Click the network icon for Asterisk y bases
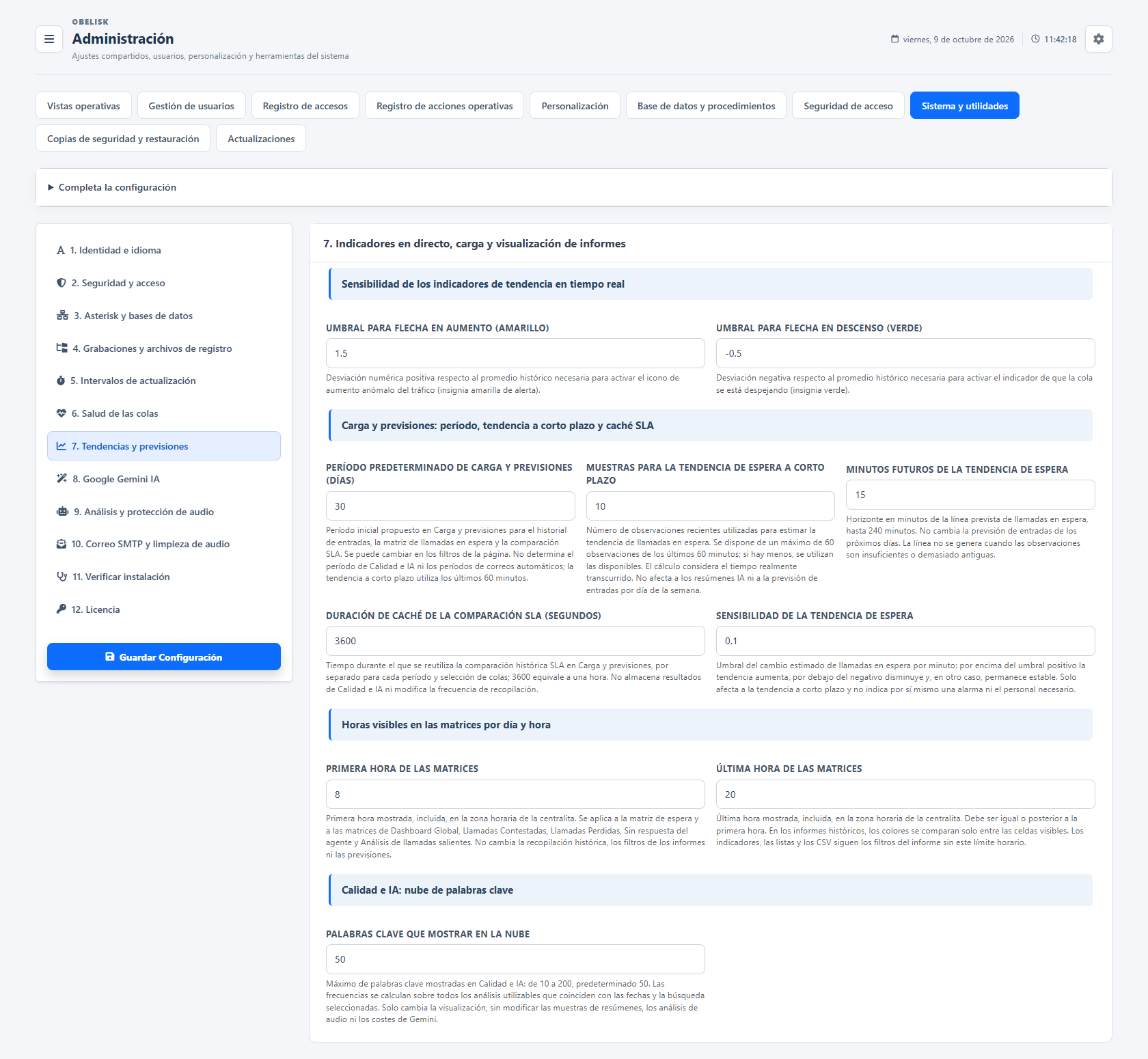 [62, 316]
